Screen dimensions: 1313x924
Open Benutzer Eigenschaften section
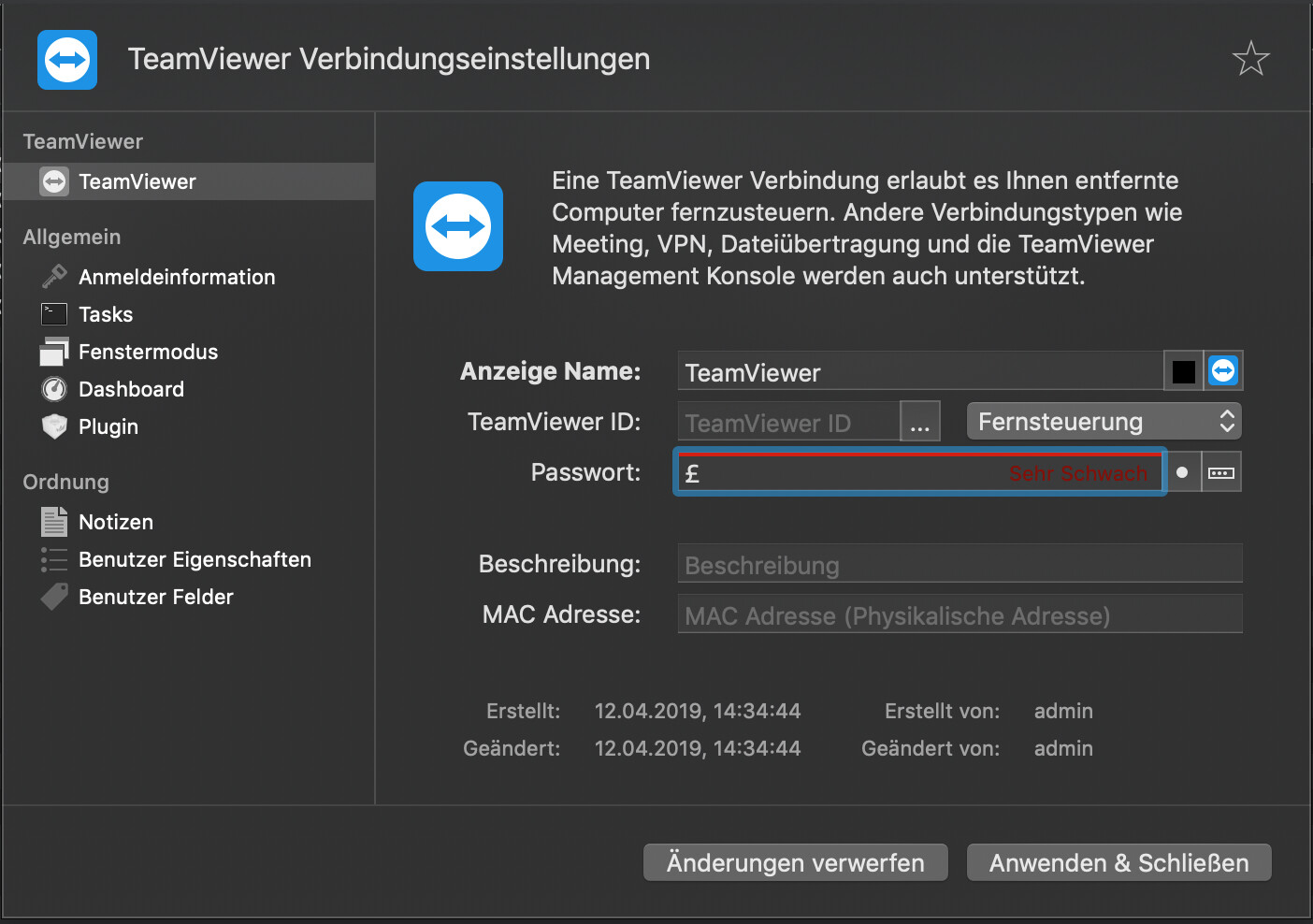(x=195, y=559)
